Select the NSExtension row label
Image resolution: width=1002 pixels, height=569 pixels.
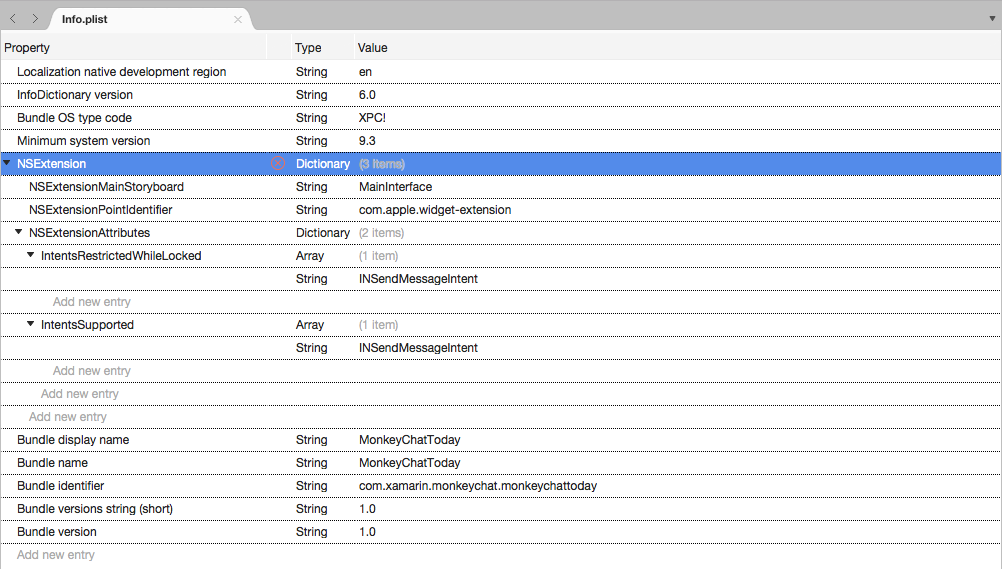click(51, 164)
